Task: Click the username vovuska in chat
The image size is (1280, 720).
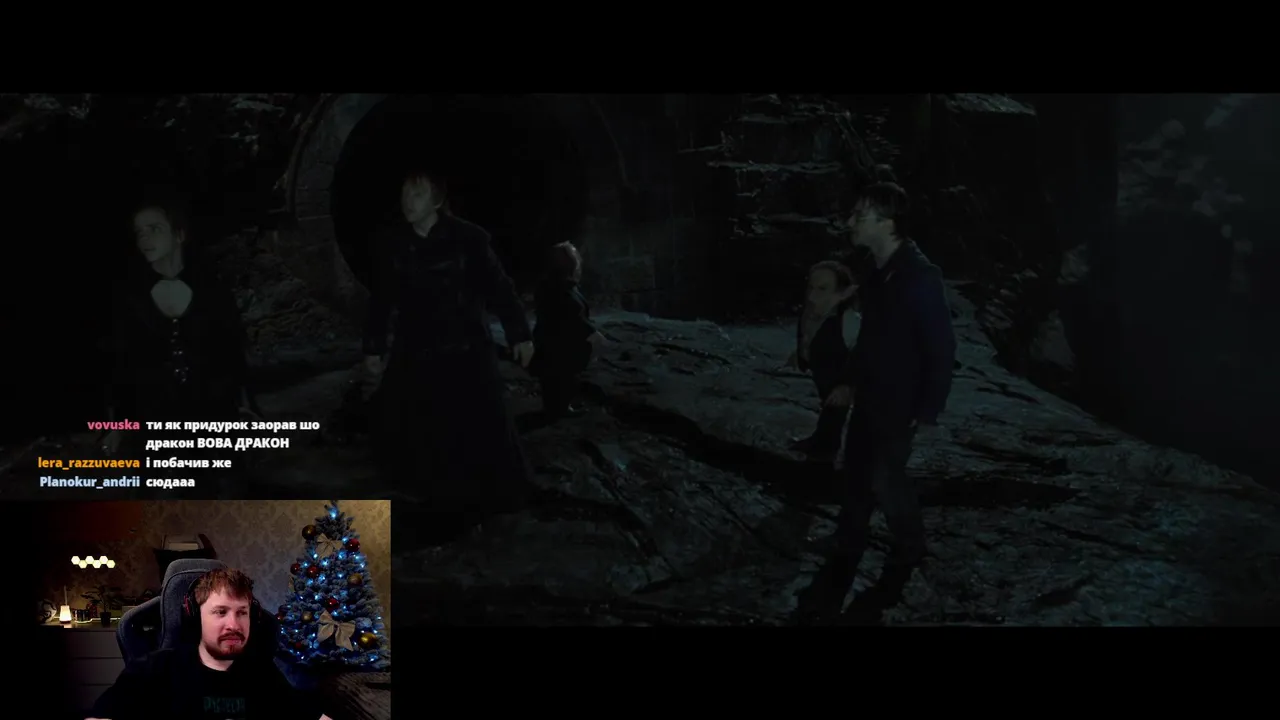Action: [113, 425]
